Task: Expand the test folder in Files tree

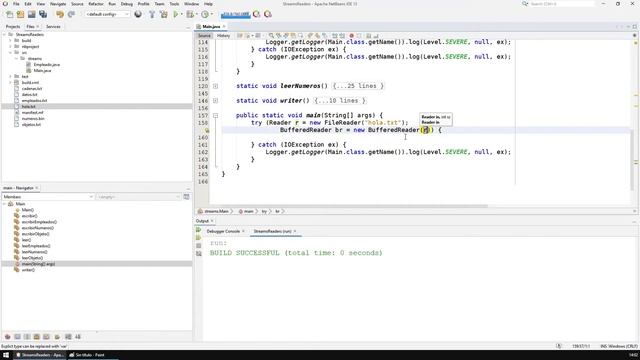Action: click(x=10, y=76)
